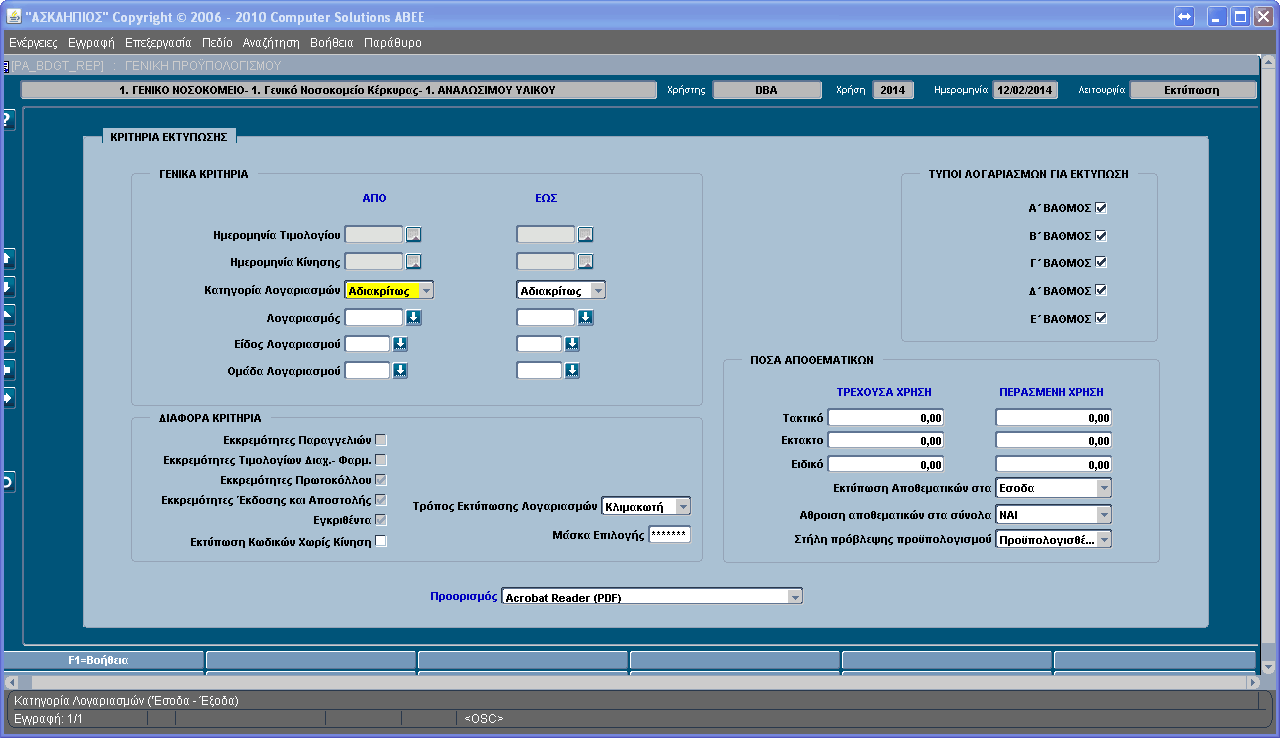Select the ΚΡΙΤΗΡΙΑ ΕΚΤΥΠΩΣΗΣ tab
This screenshot has width=1280, height=738.
tap(168, 137)
